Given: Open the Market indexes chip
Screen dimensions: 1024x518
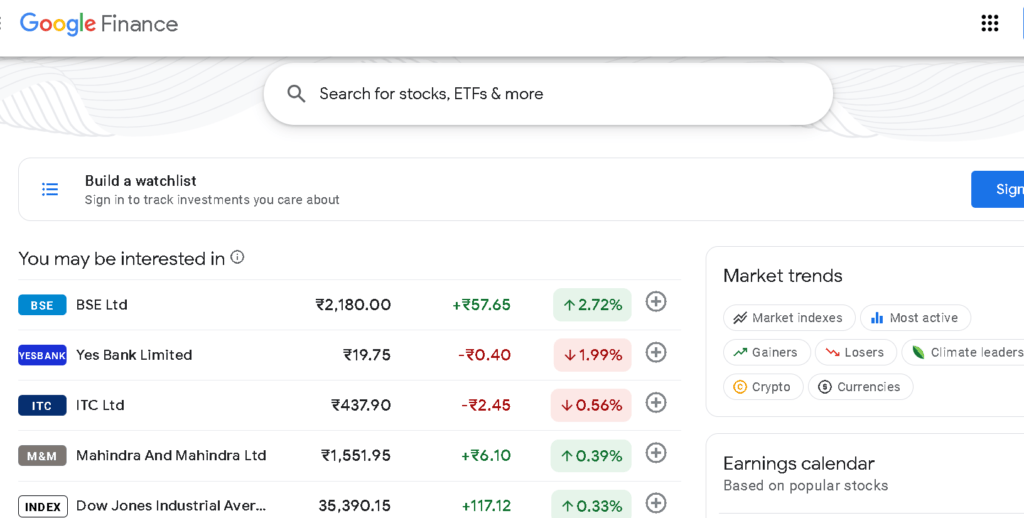Looking at the screenshot, I should [x=789, y=318].
